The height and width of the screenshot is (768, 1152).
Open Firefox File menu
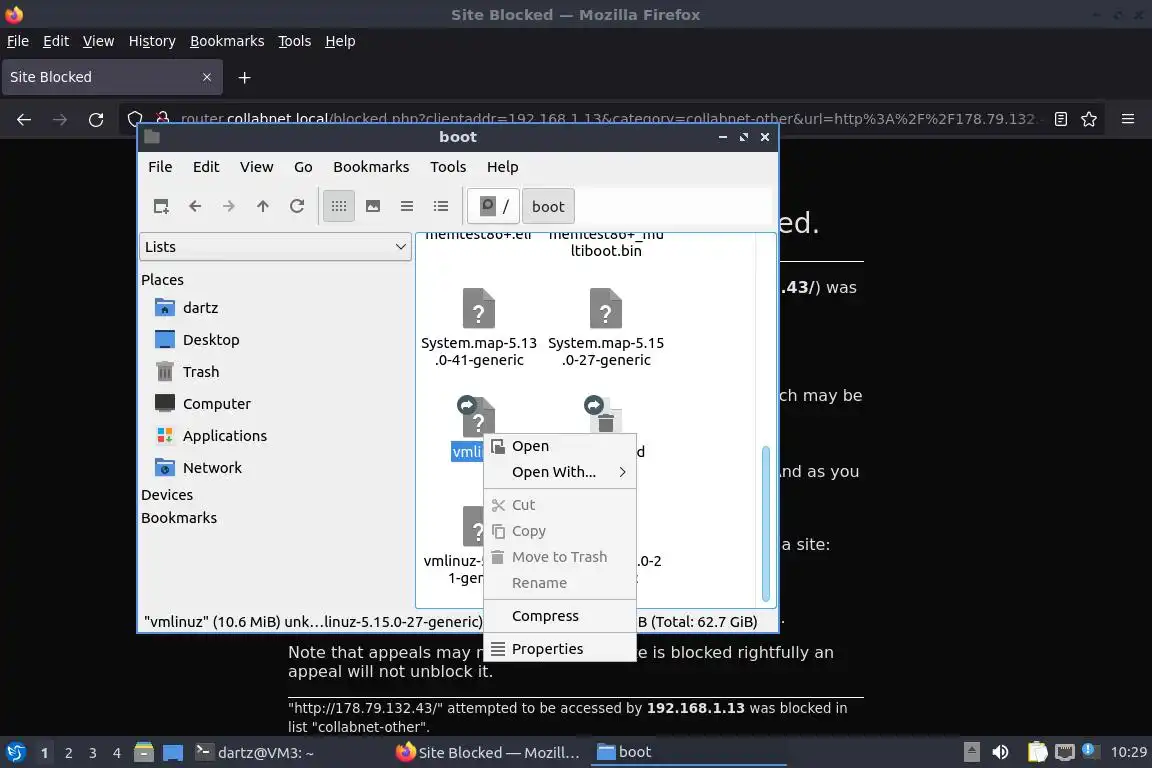click(18, 41)
